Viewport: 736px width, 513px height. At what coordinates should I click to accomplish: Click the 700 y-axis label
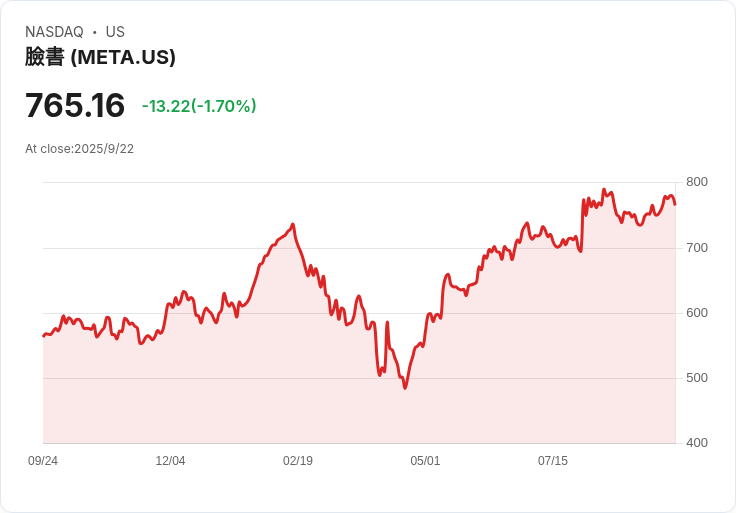(697, 248)
